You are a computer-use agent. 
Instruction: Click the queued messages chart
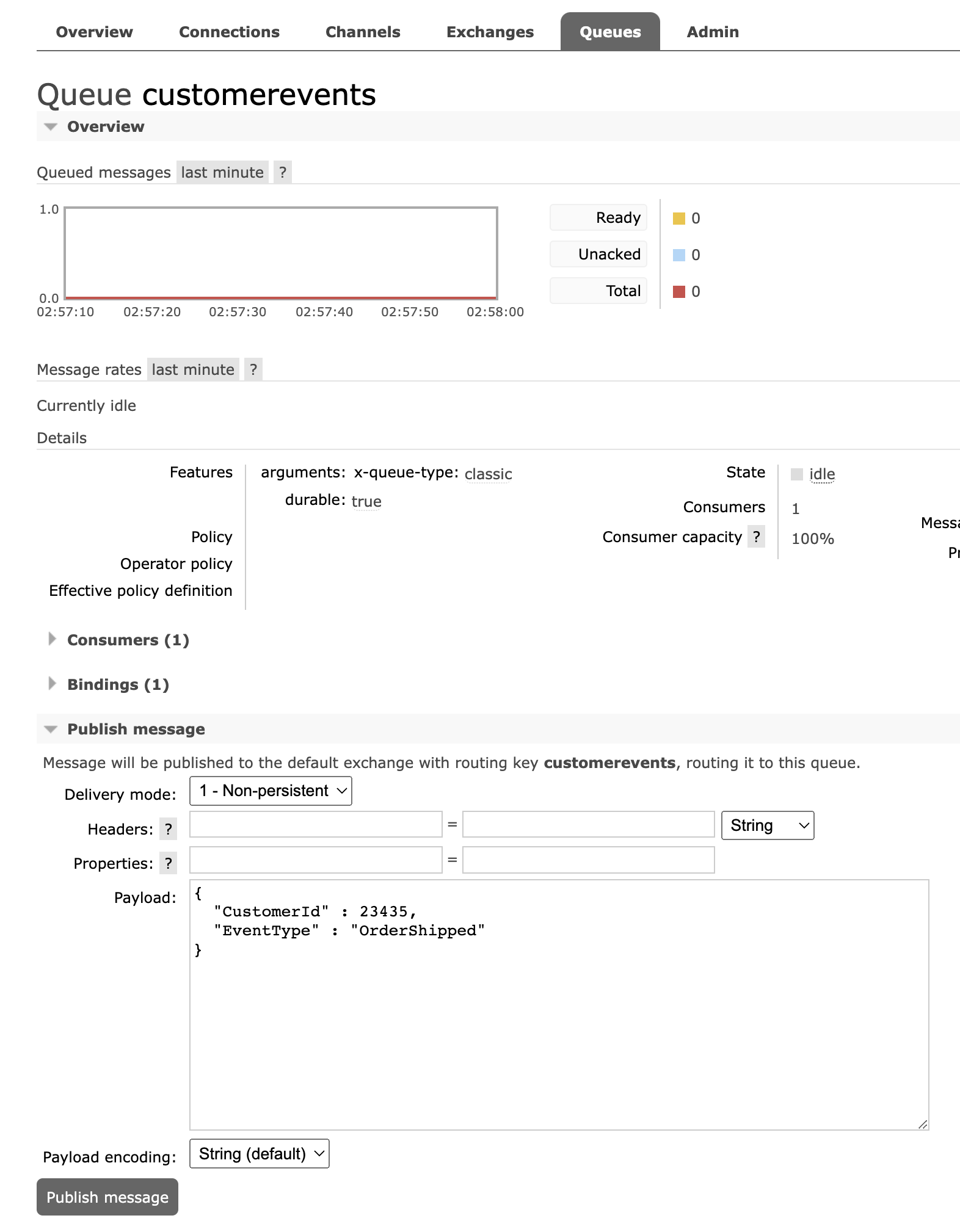(x=281, y=253)
